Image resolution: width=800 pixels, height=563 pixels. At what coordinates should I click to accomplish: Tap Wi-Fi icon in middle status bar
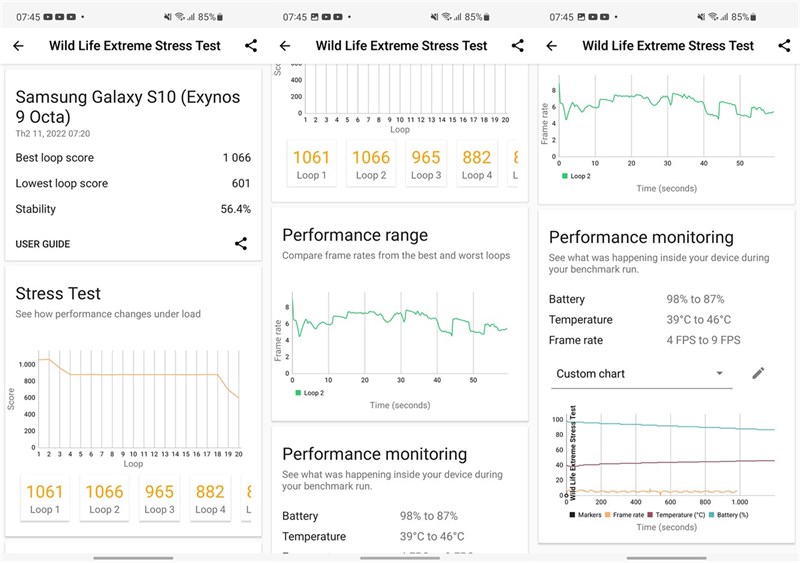click(446, 17)
